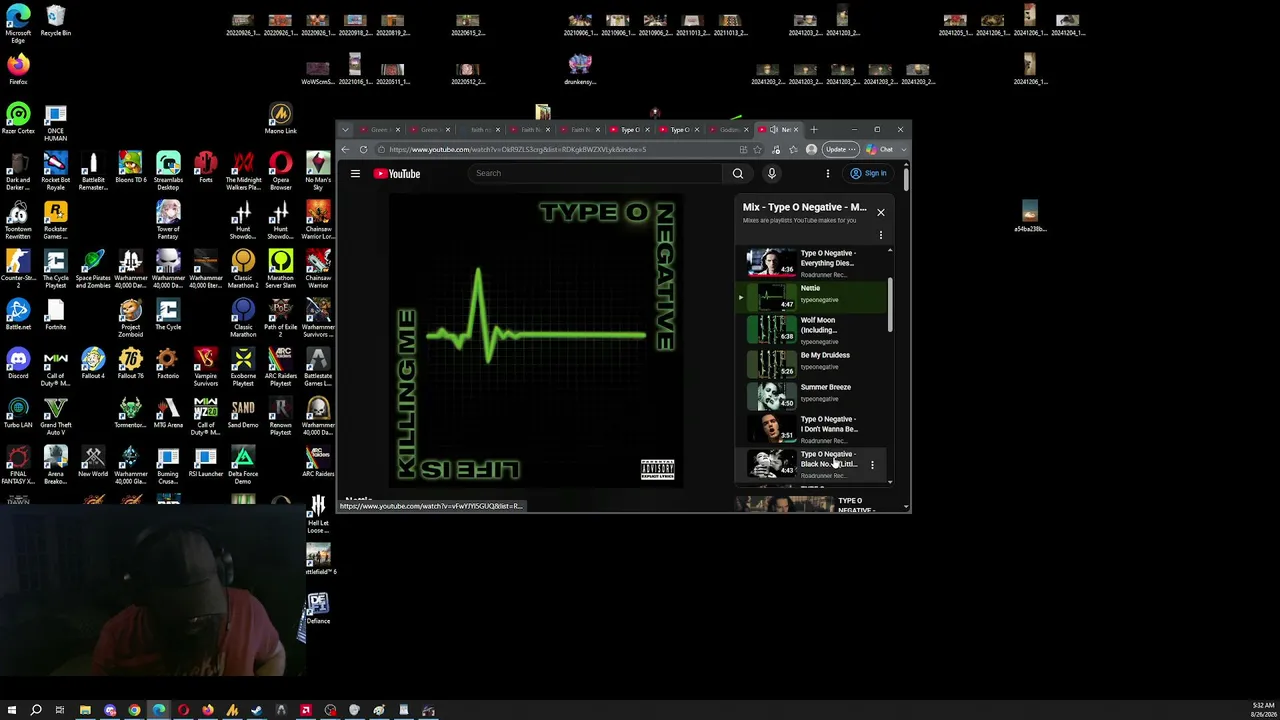This screenshot has width=1280, height=720.
Task: Select the Factorio desktop icon
Action: click(x=168, y=364)
